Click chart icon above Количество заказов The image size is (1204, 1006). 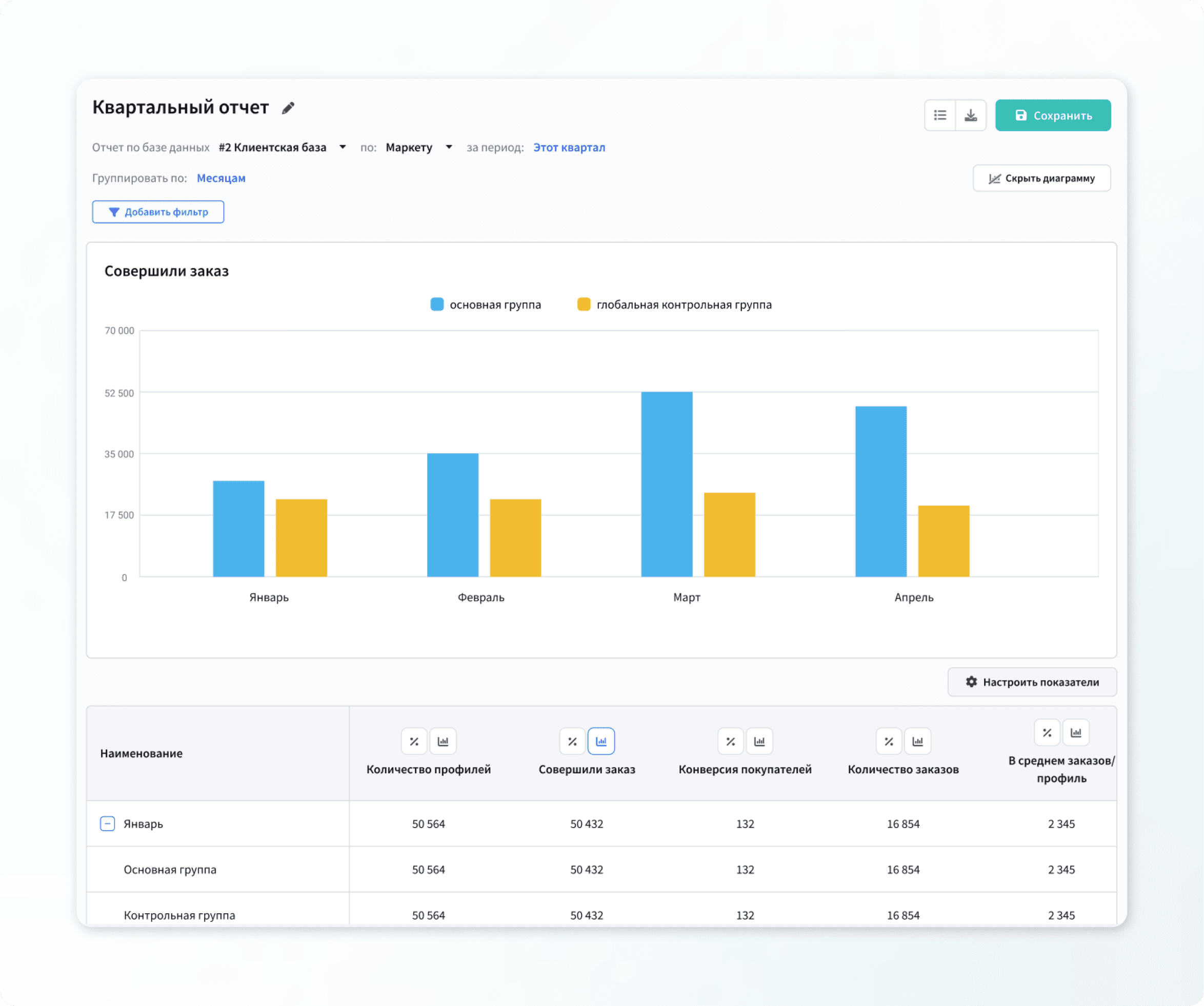click(x=917, y=741)
